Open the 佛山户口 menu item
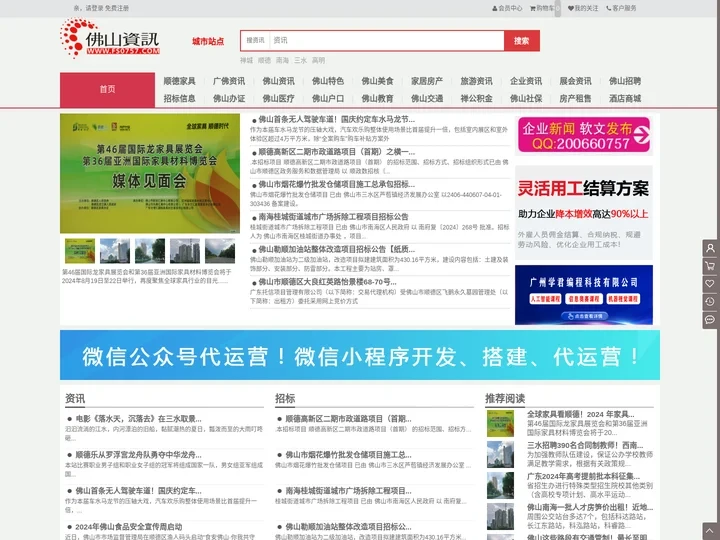This screenshot has height=540, width=720. [328, 98]
